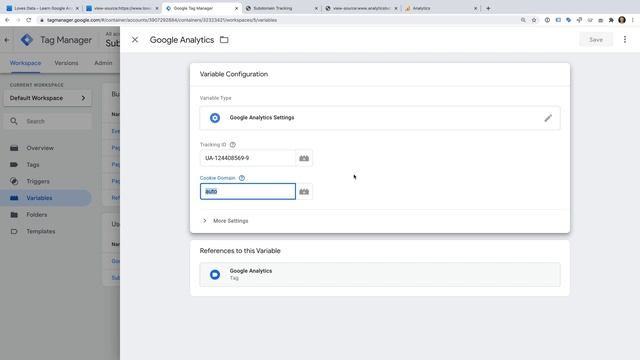The width and height of the screenshot is (640, 360).
Task: Open Chrome three-dot menu
Action: click(x=633, y=20)
